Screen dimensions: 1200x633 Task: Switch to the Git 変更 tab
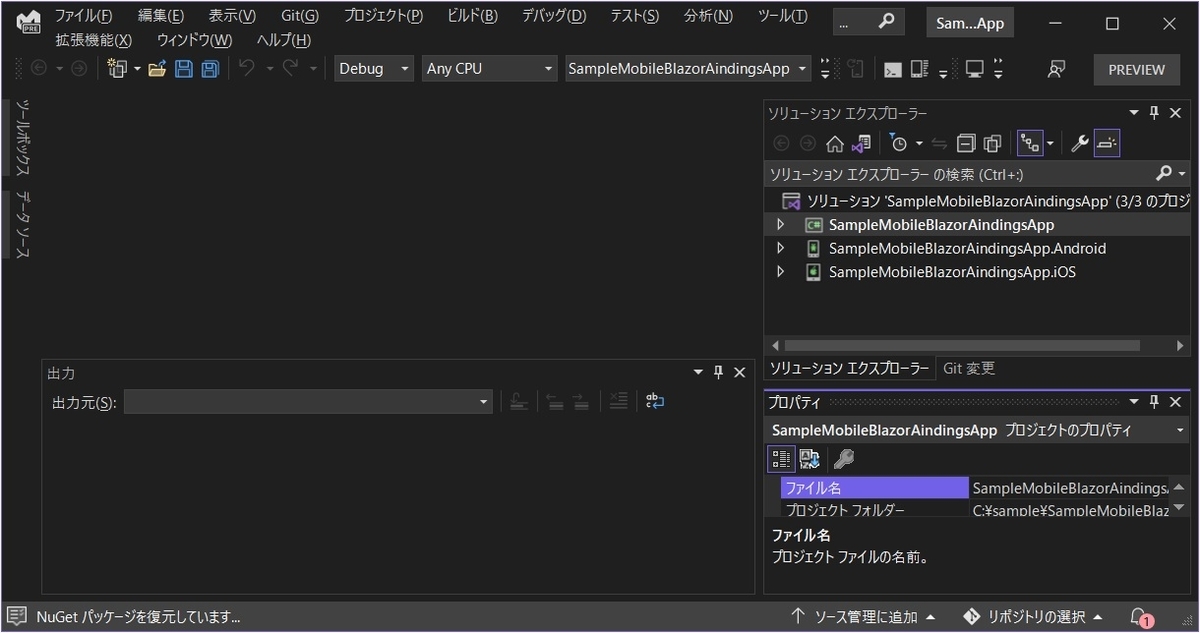pos(969,368)
